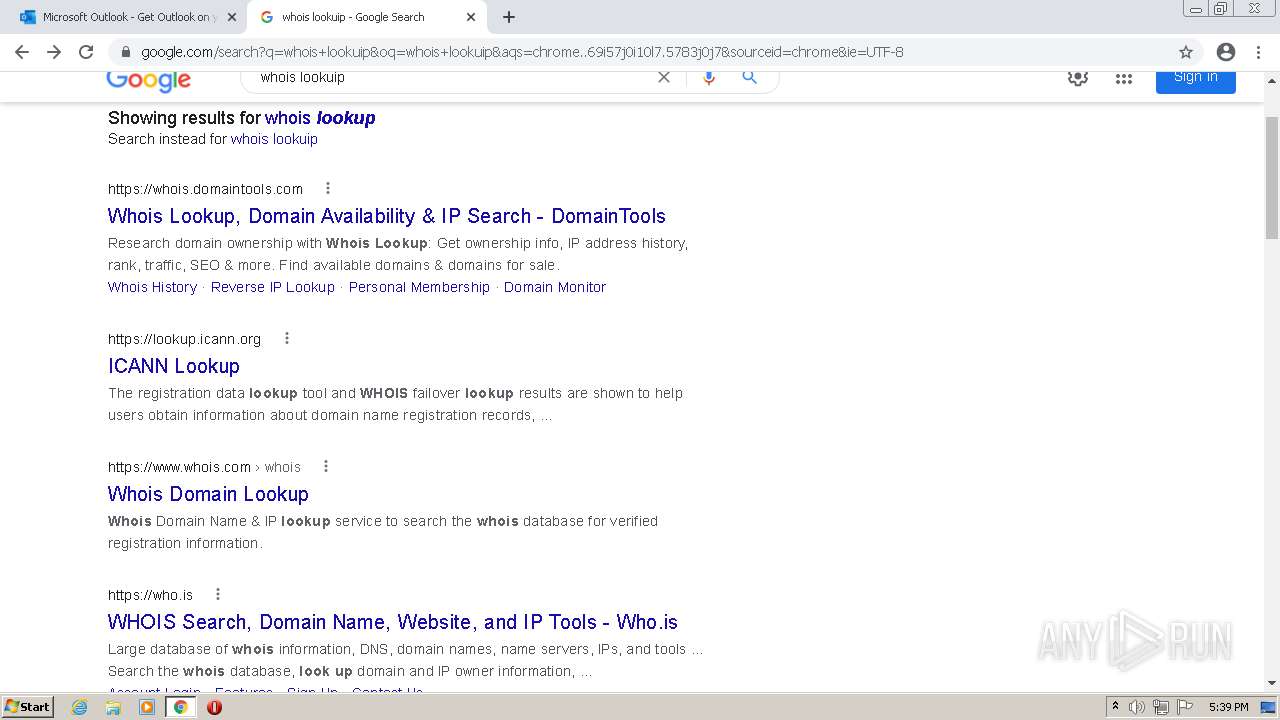Open Windows Explorer from the taskbar
This screenshot has height=720, width=1280.
coord(113,707)
